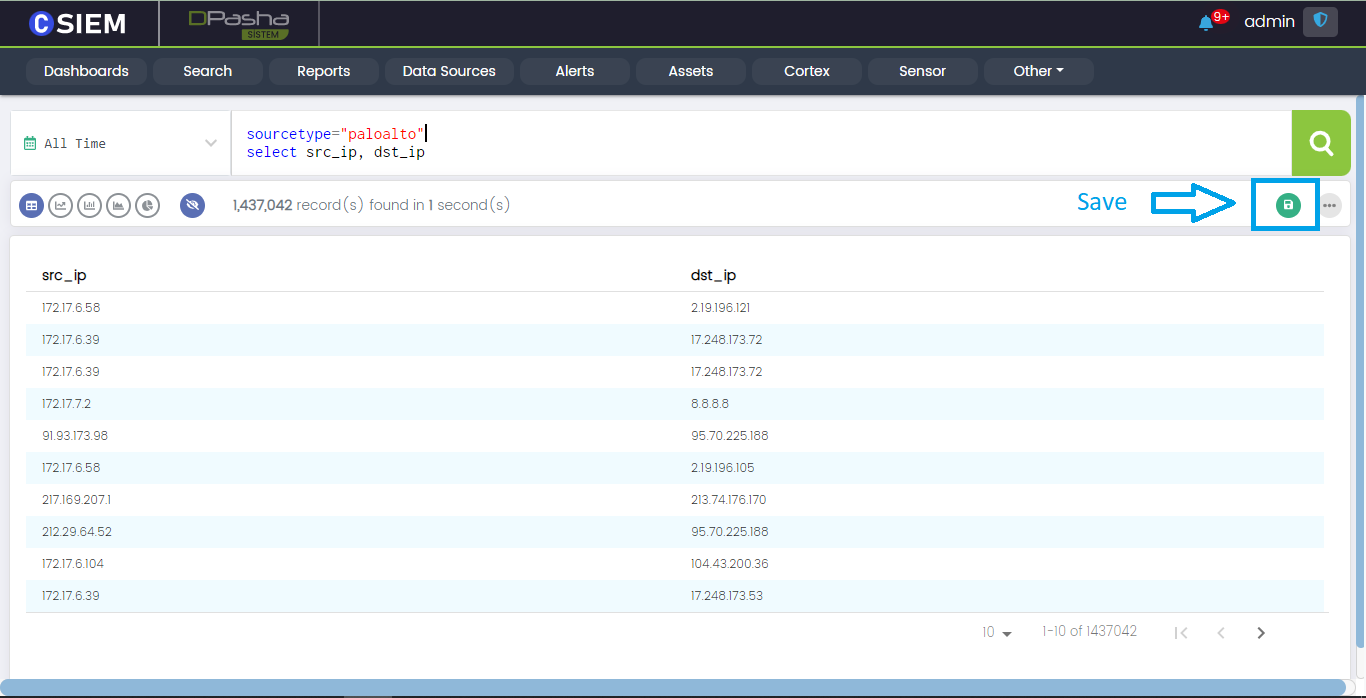
Task: Save the search with the green disk icon
Action: point(1288,205)
